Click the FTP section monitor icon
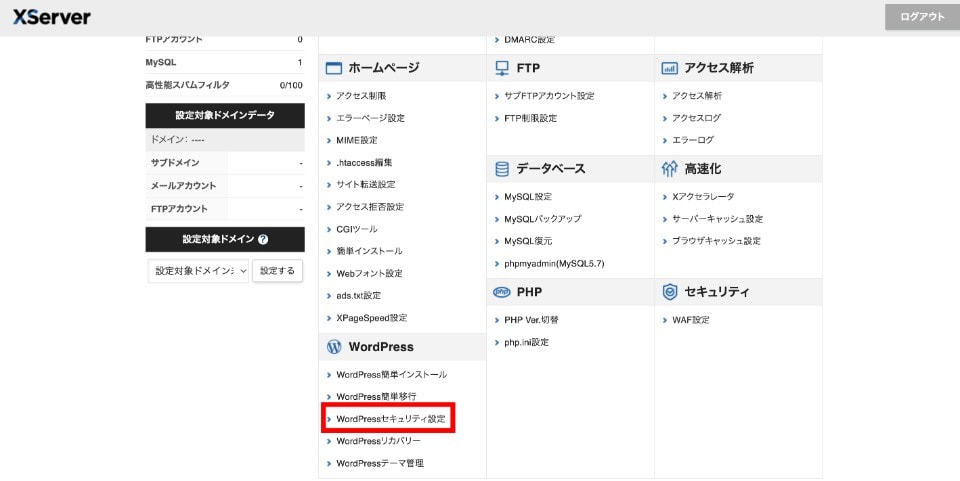960x481 pixels. [502, 68]
